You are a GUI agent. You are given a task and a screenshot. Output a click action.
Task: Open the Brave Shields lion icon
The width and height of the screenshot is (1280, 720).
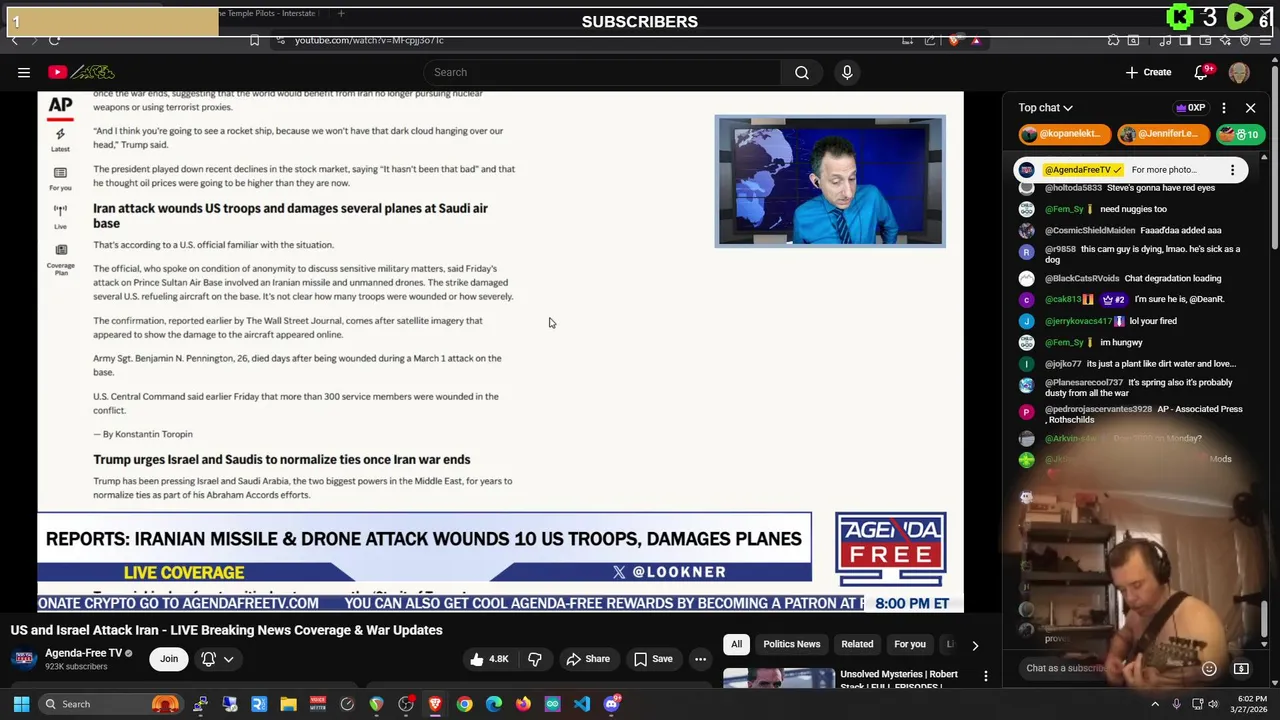pos(954,40)
